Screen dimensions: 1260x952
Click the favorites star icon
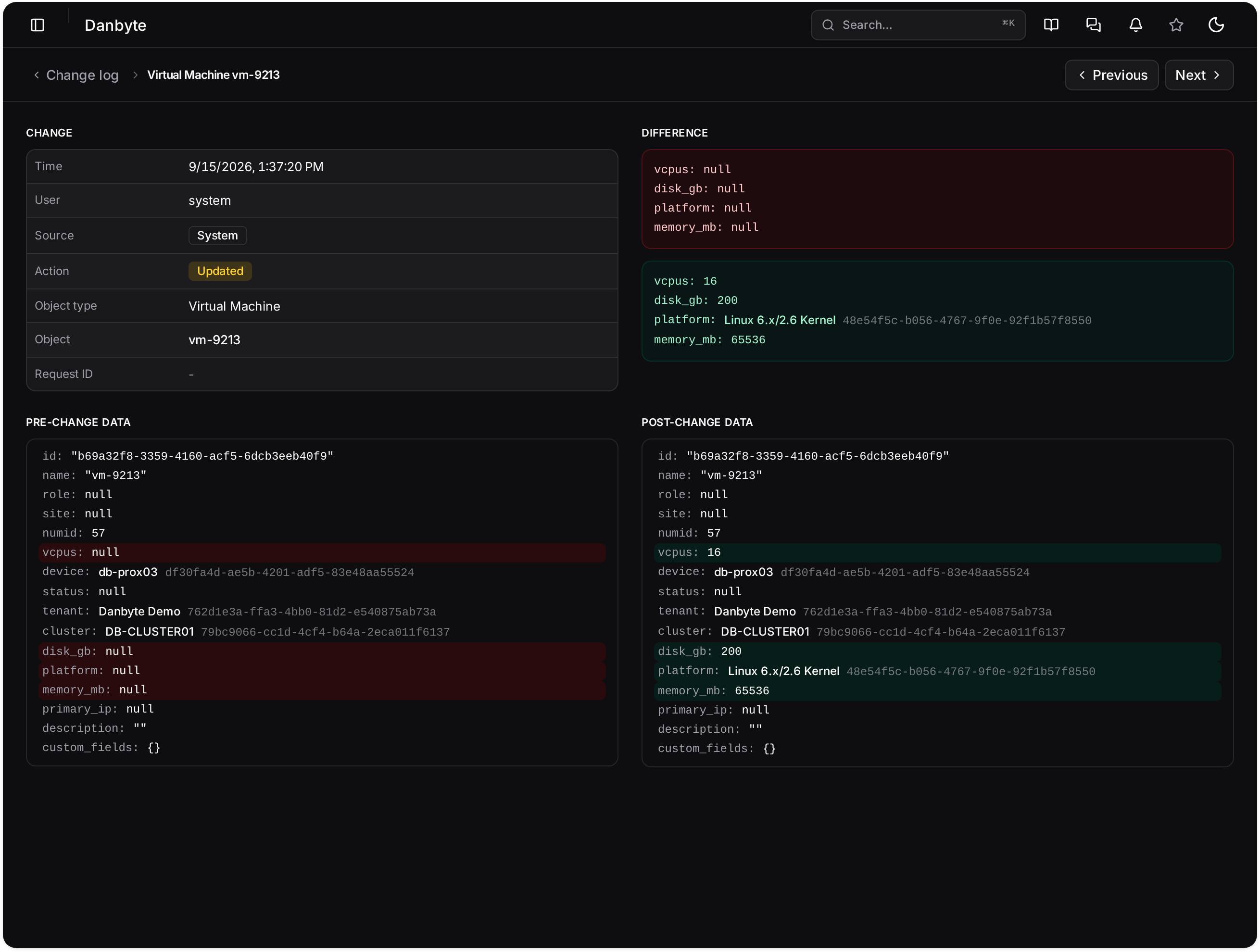tap(1176, 25)
